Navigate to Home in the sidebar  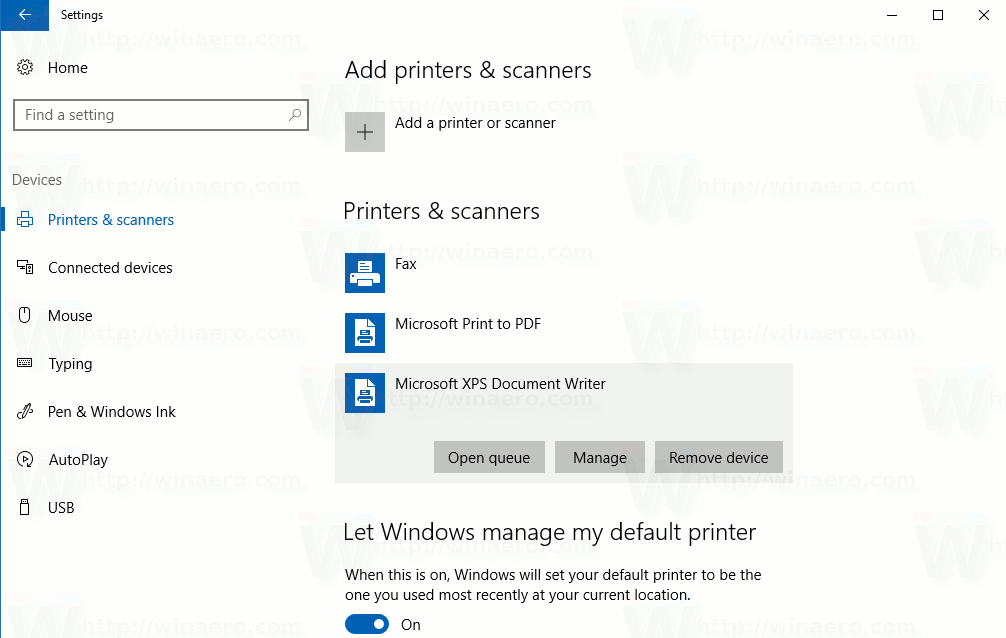pyautogui.click(x=67, y=67)
